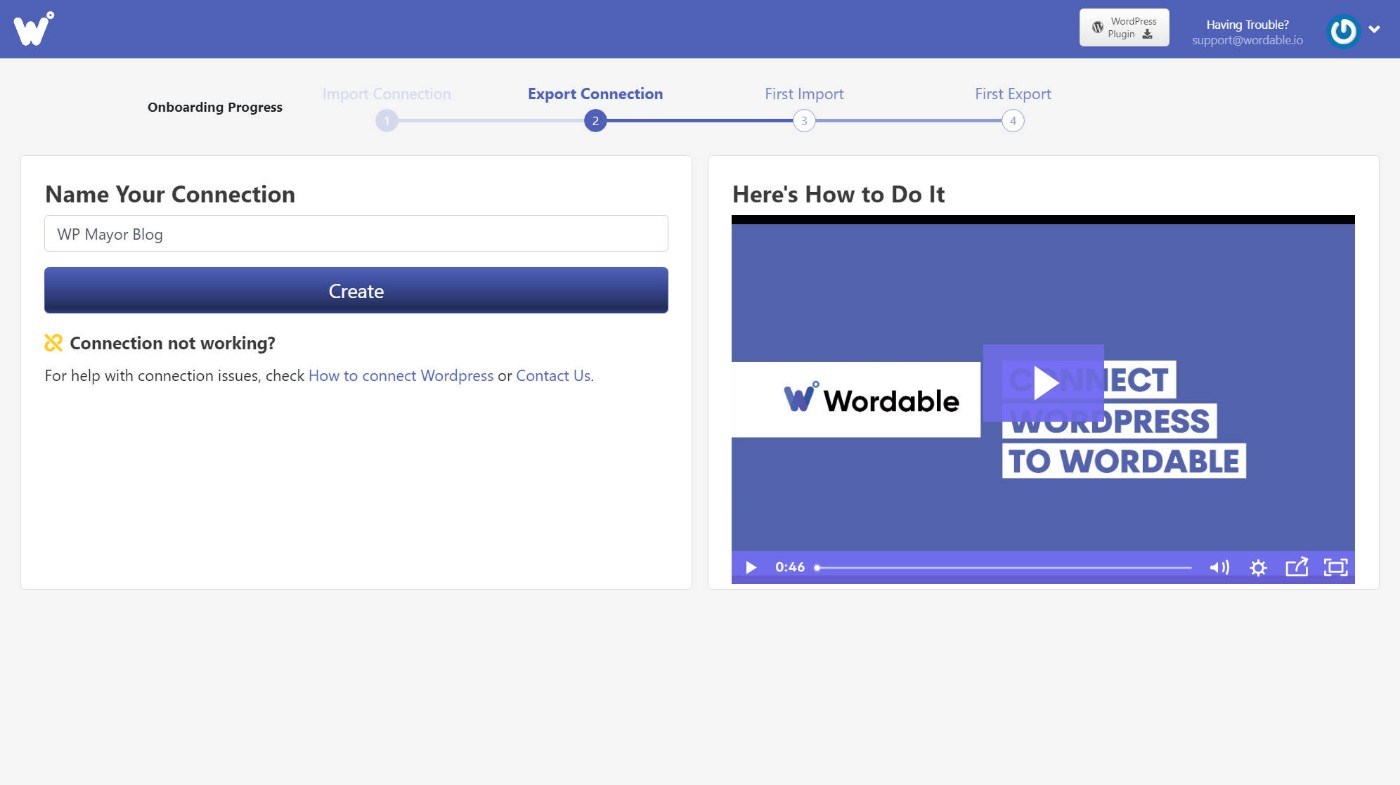Click the broken link icon by Connection not working

[54, 343]
